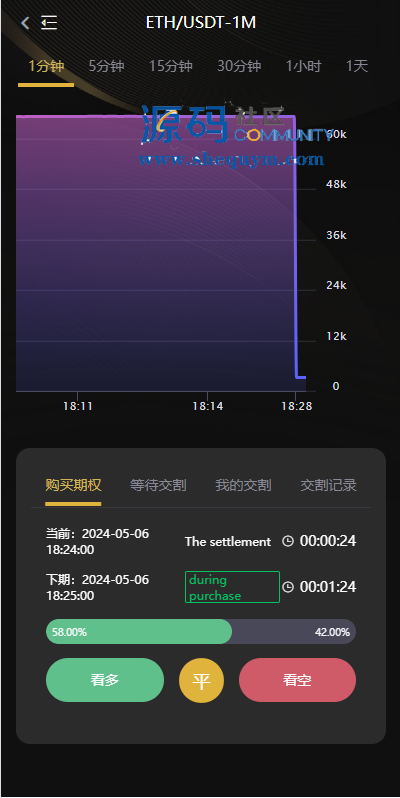Screen dimensions: 400x798
Task: Click the clock icon beside 00:00:24
Action: pos(288,541)
